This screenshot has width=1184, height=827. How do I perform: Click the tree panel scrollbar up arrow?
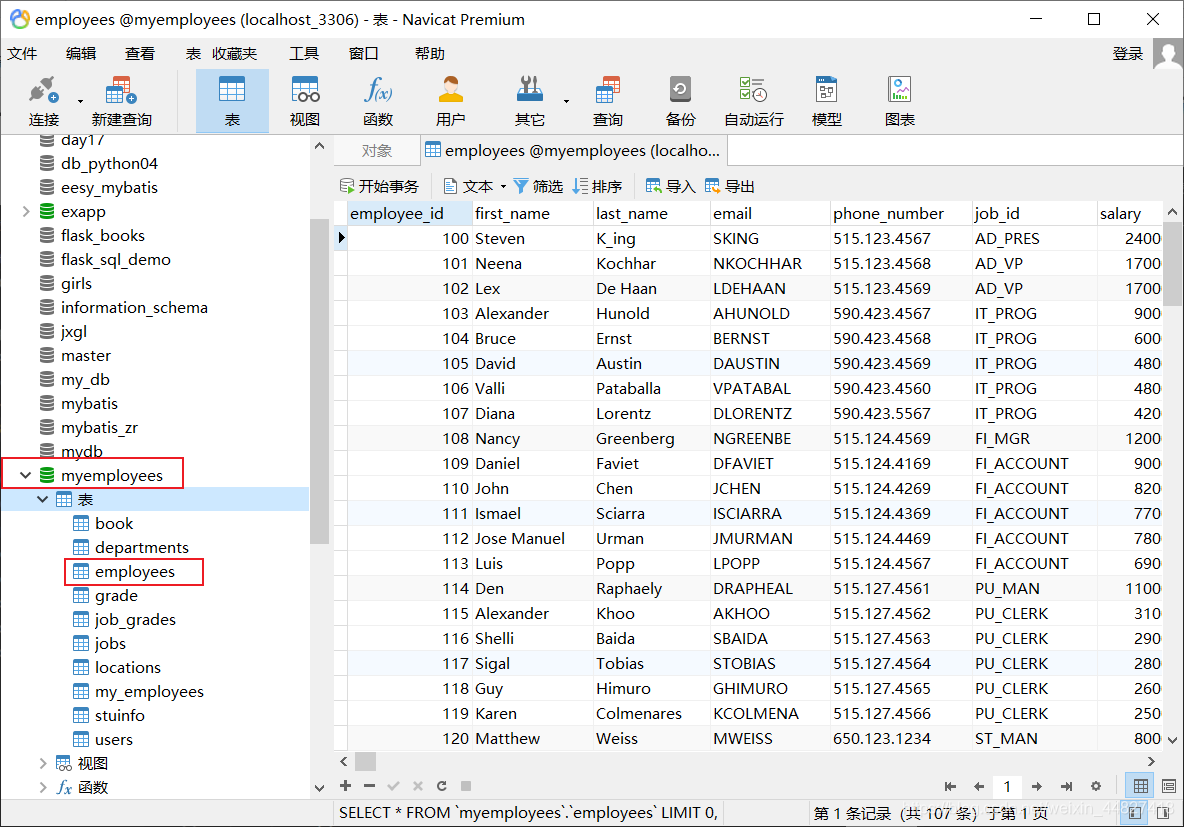319,146
